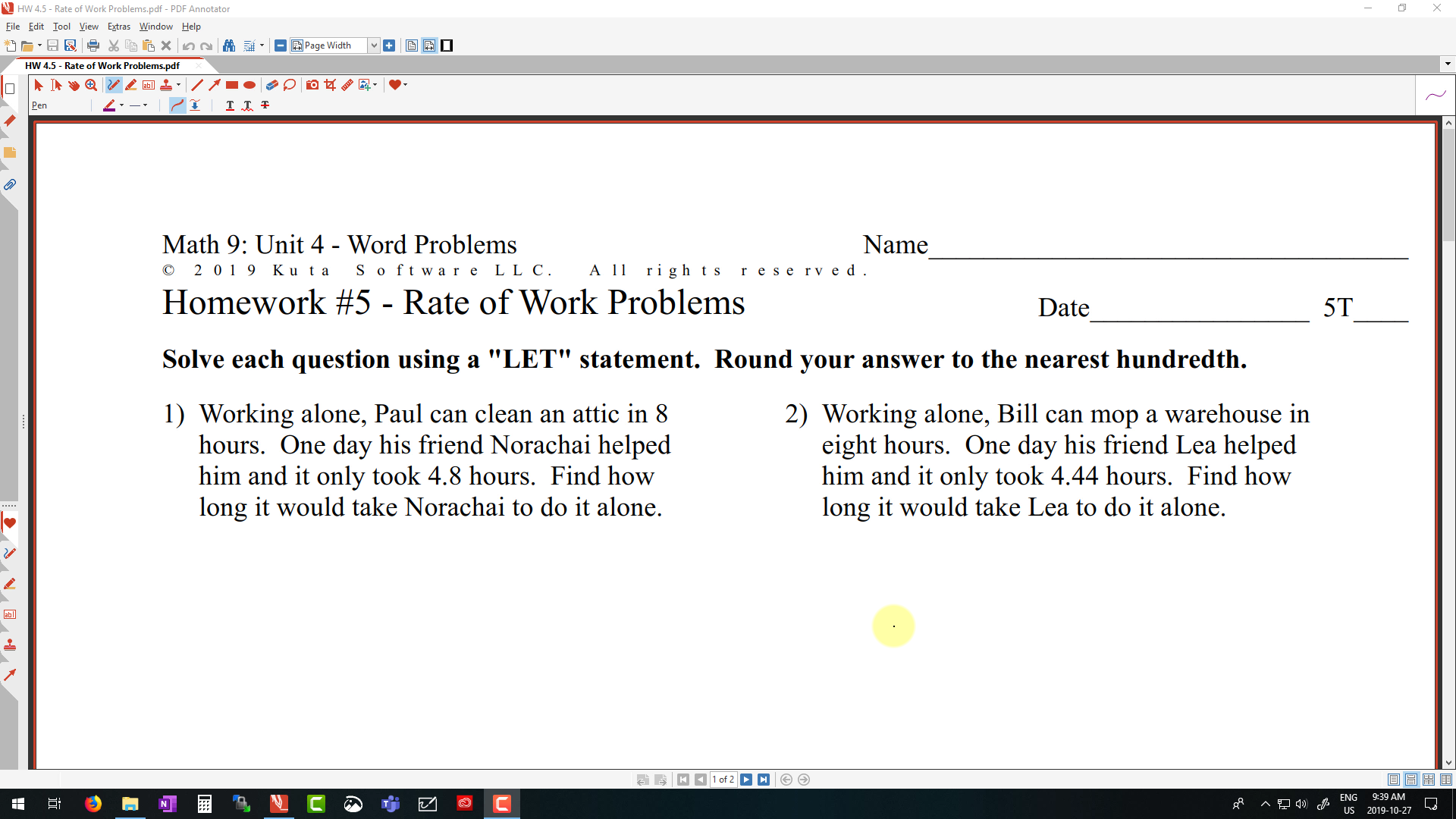Save annotated document with pen icon
This screenshot has width=1456, height=819.
(70, 45)
